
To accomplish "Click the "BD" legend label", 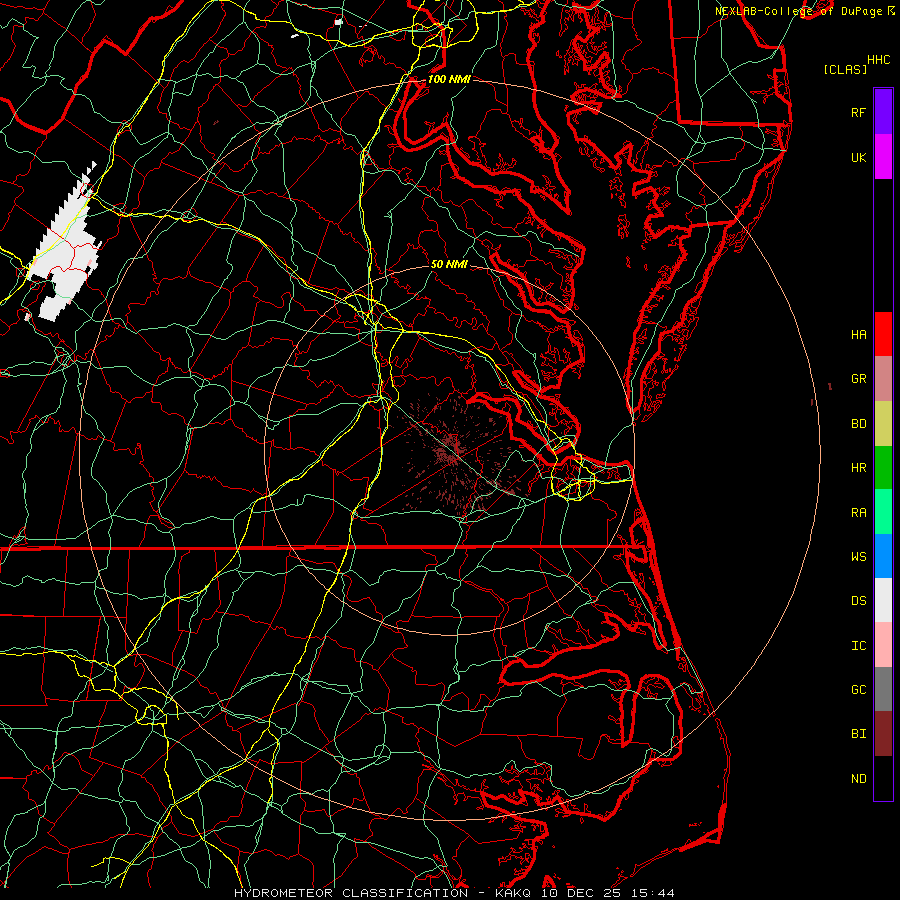I will [x=858, y=424].
